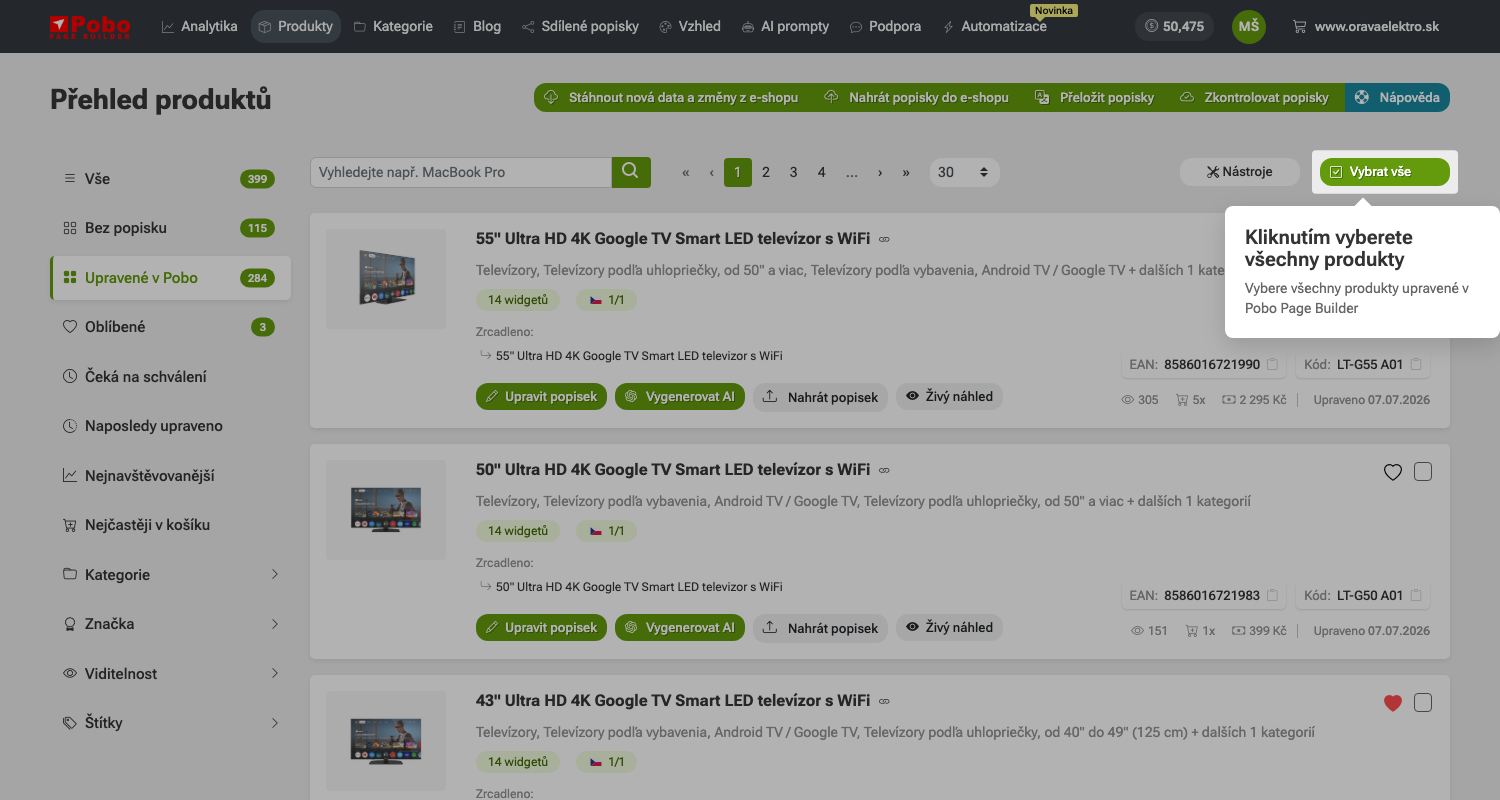Select Oblíbené filter with heart icon
Viewport: 1500px width, 800px height.
[170, 327]
